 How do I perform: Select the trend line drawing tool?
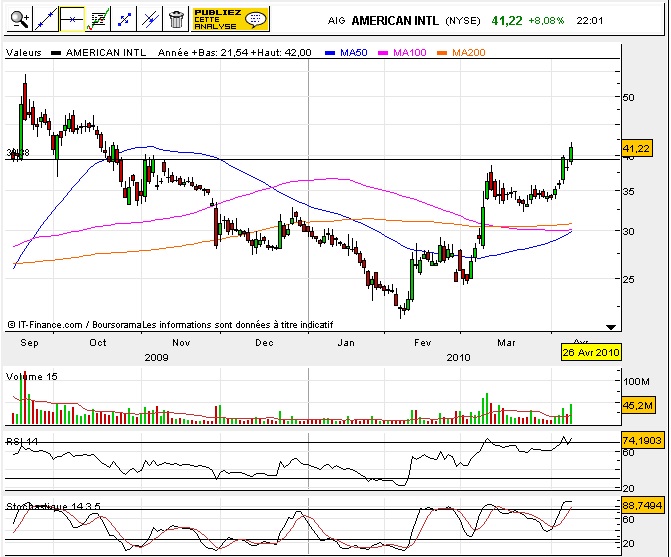tap(46, 19)
